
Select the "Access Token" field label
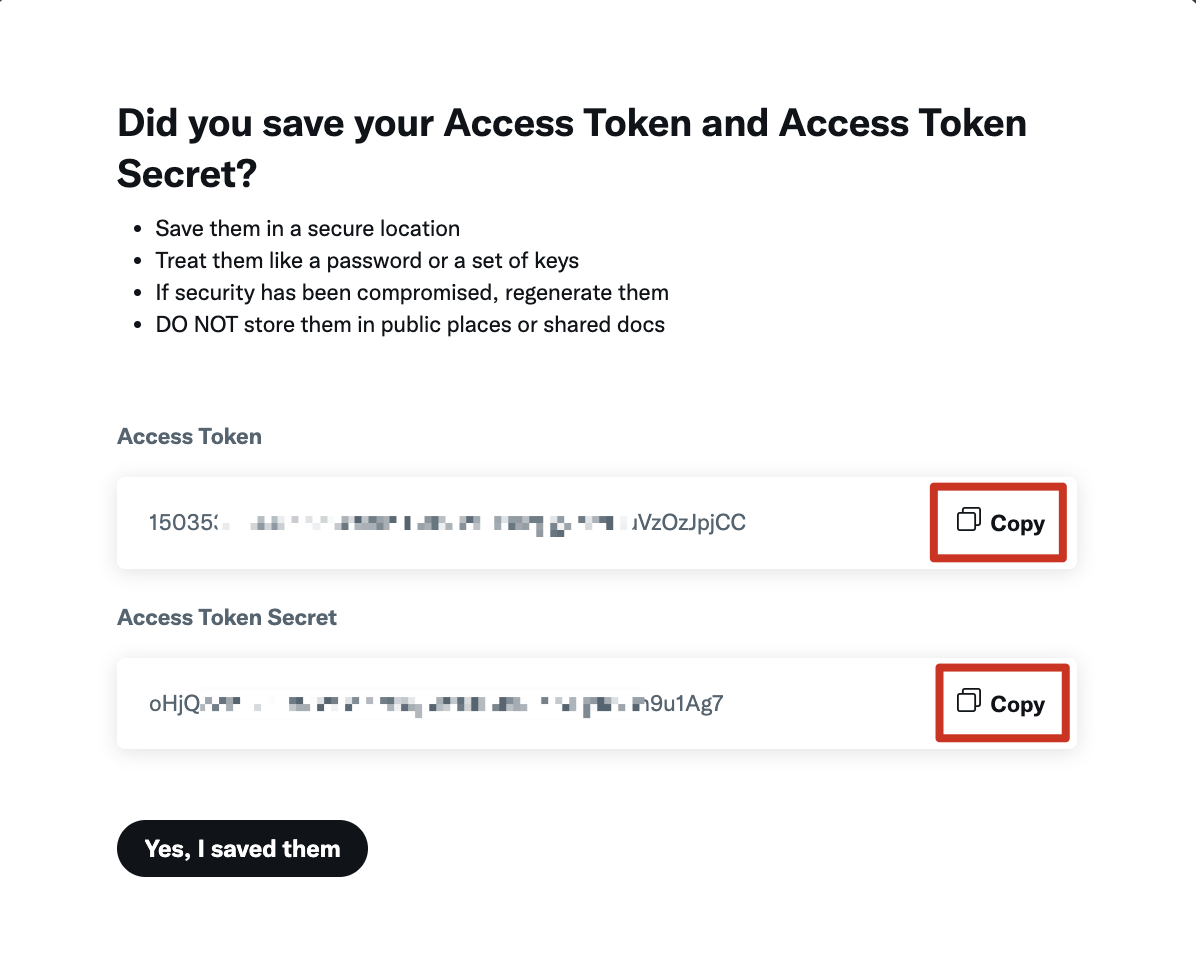pyautogui.click(x=189, y=436)
